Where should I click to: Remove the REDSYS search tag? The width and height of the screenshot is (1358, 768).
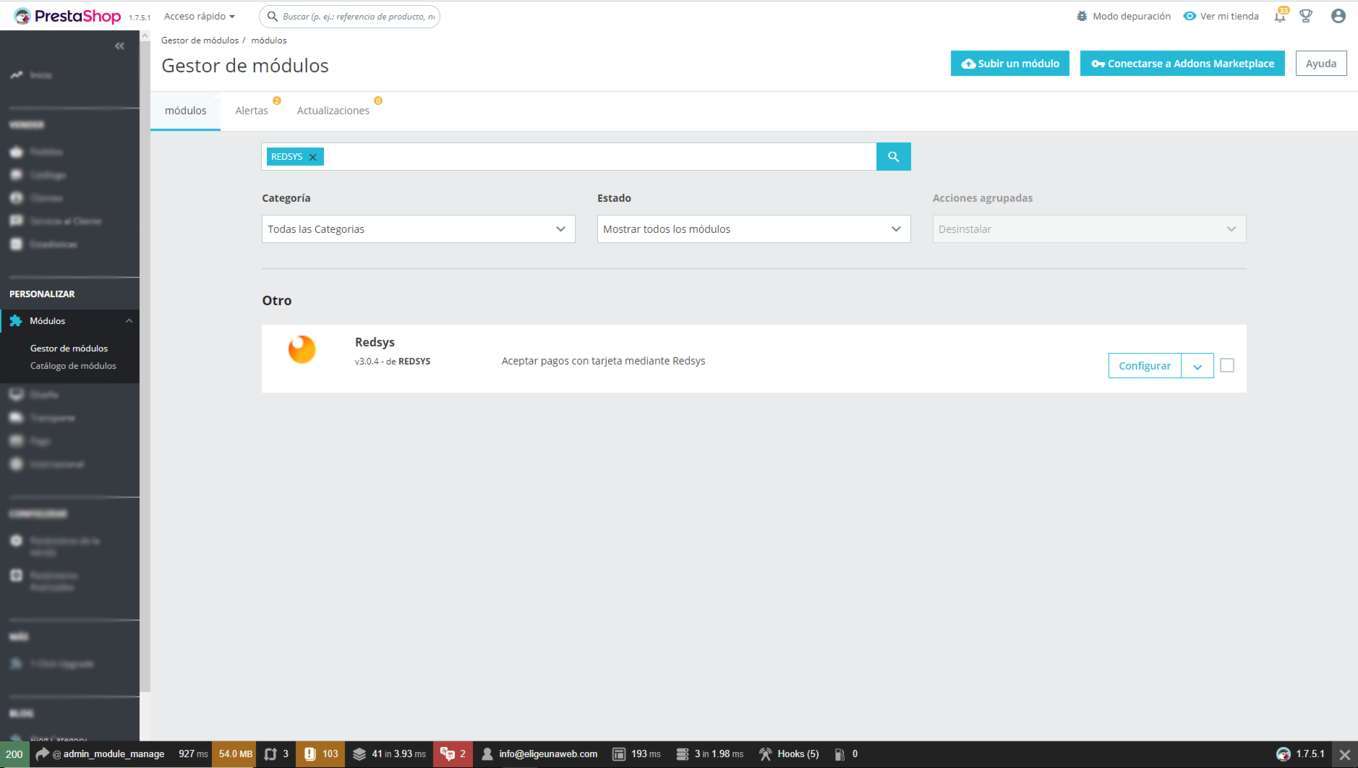[313, 157]
